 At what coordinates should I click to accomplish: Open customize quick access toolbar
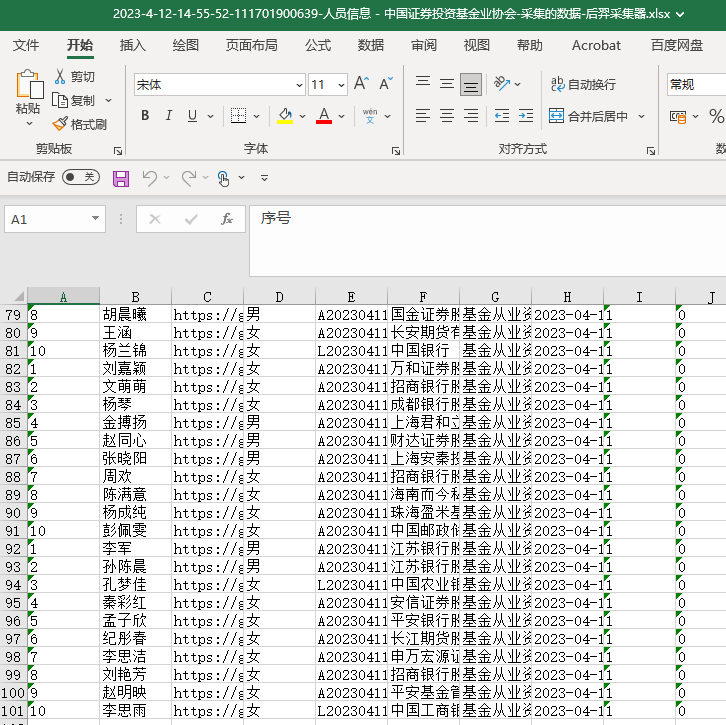coord(264,178)
